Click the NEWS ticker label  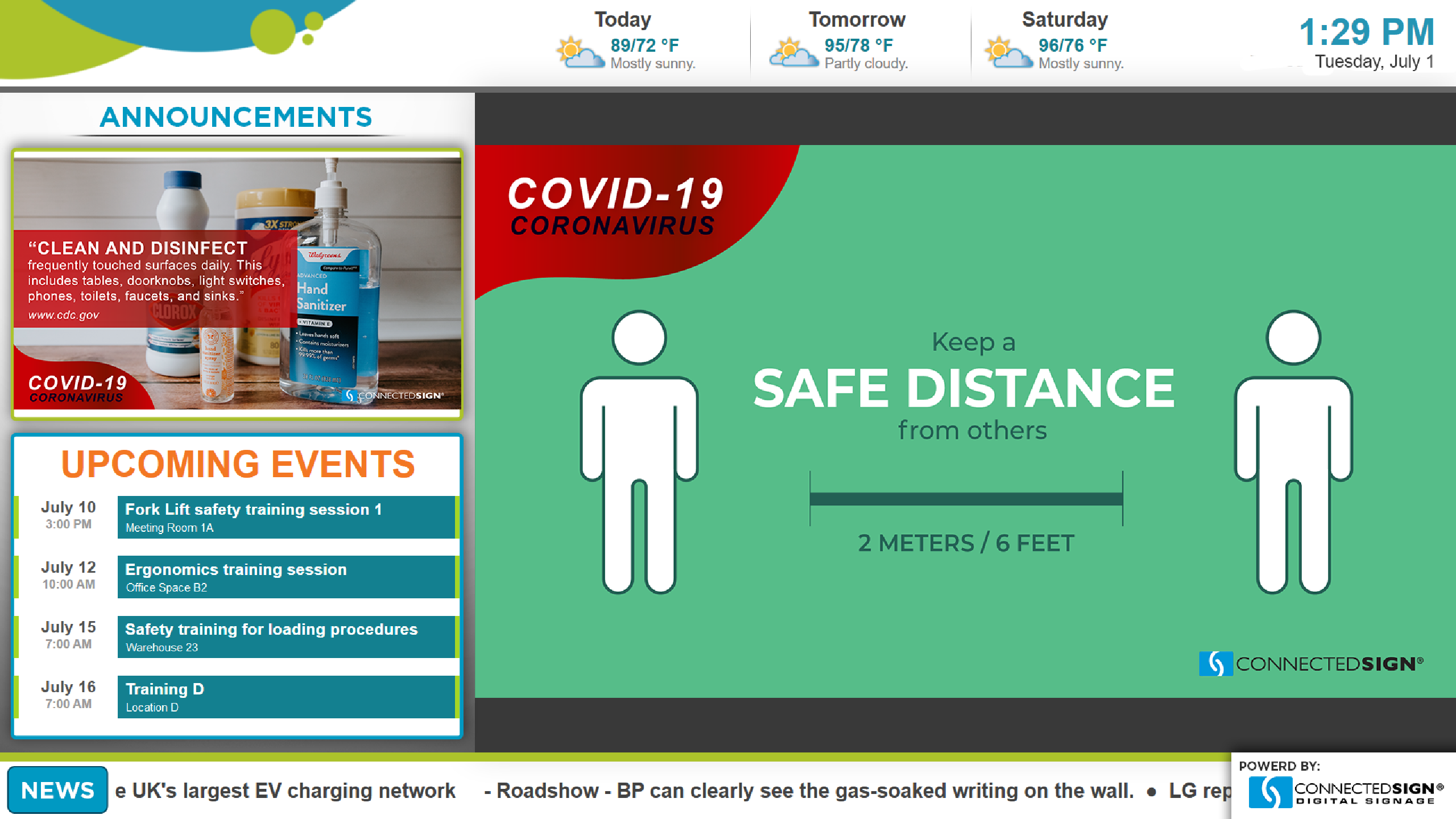(57, 790)
